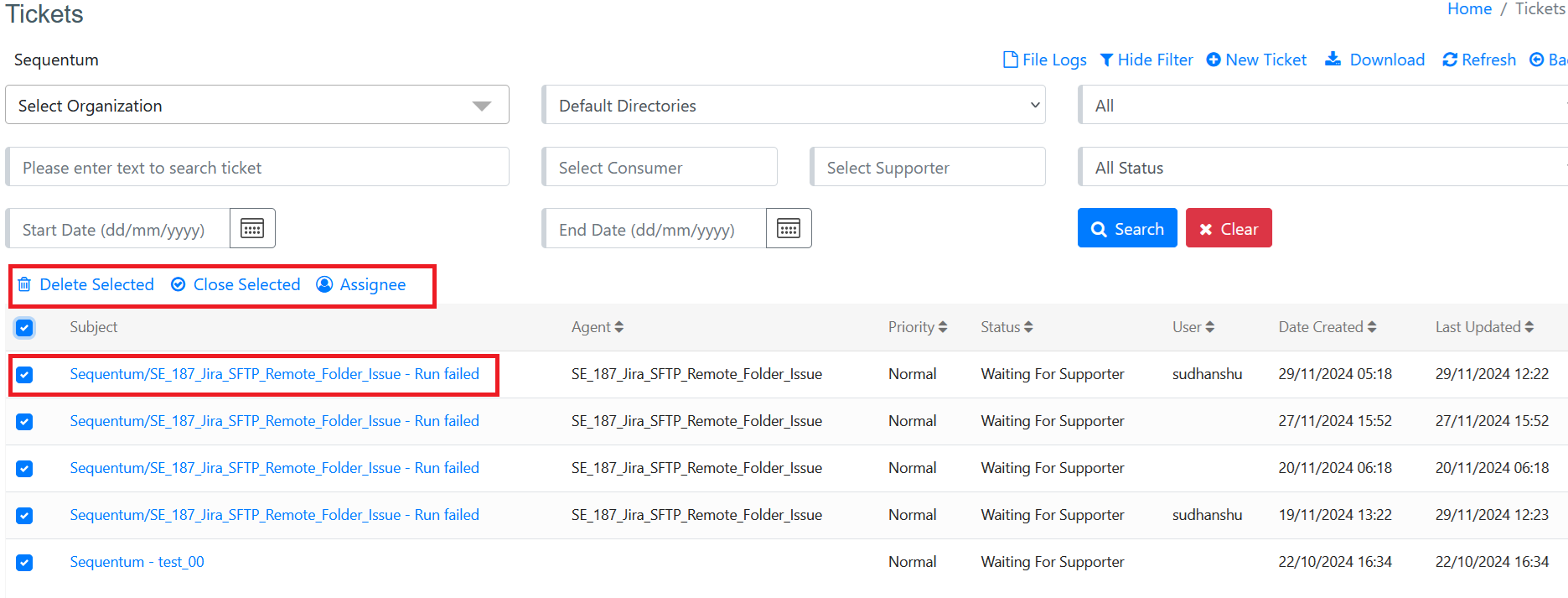The image size is (1568, 598).
Task: Click the Assignee person icon
Action: [x=324, y=284]
